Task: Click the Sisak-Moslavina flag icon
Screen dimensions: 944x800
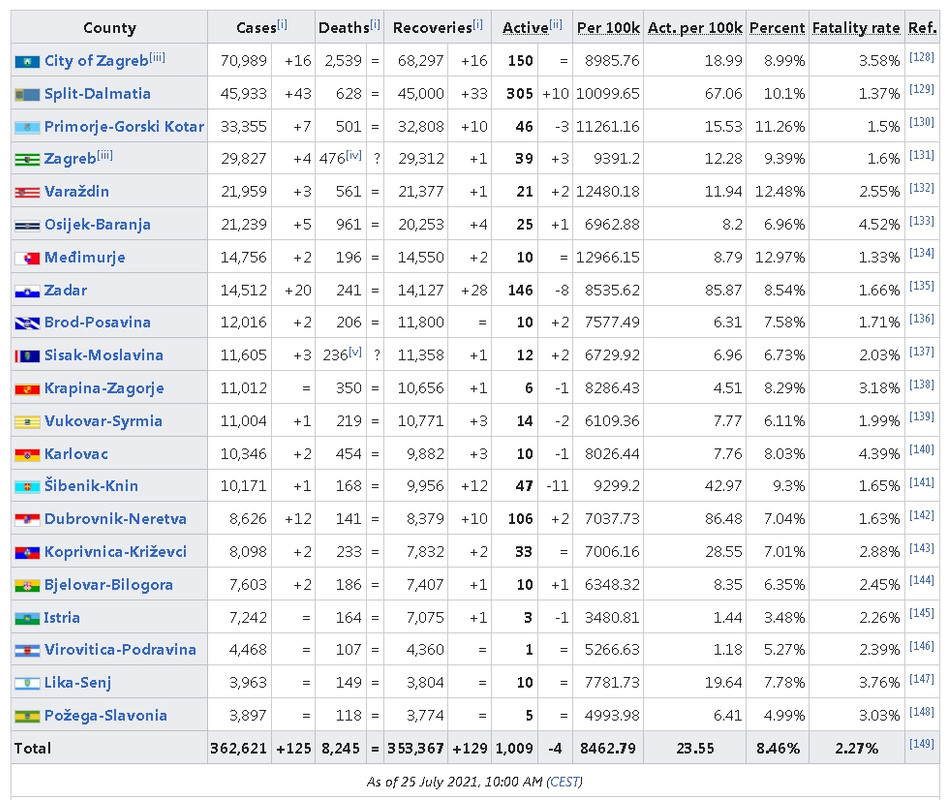Action: 27,356
